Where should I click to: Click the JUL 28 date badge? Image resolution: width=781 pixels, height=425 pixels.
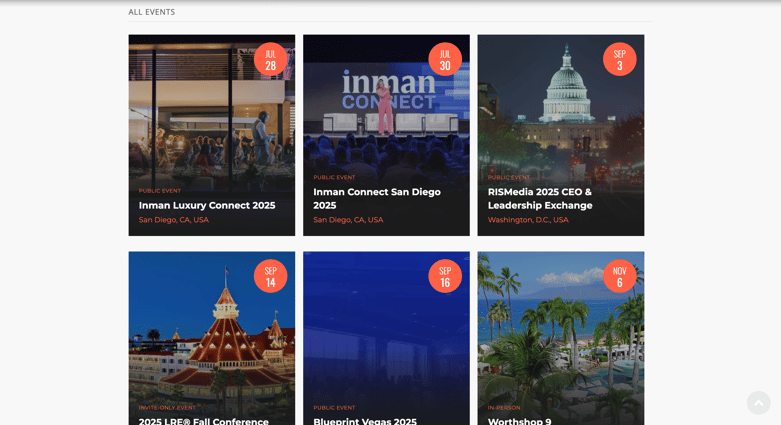click(270, 59)
